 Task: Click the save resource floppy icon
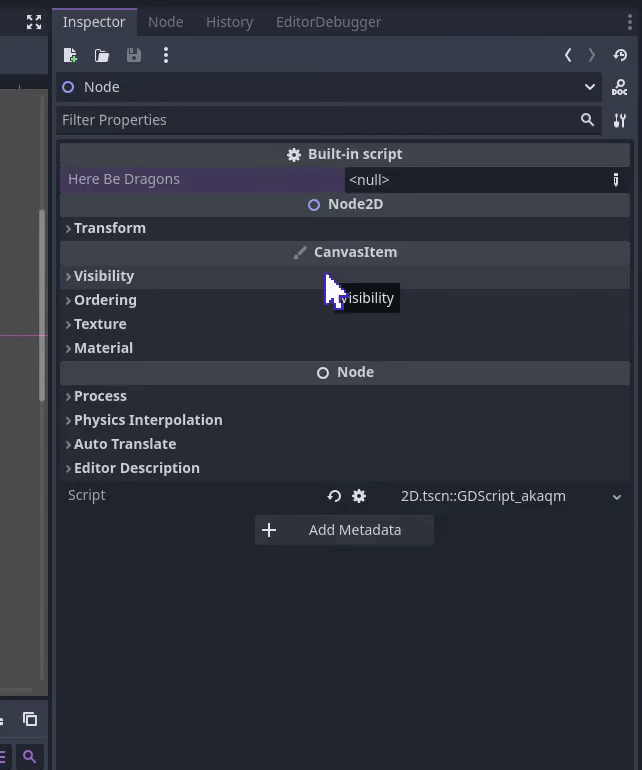[134, 56]
